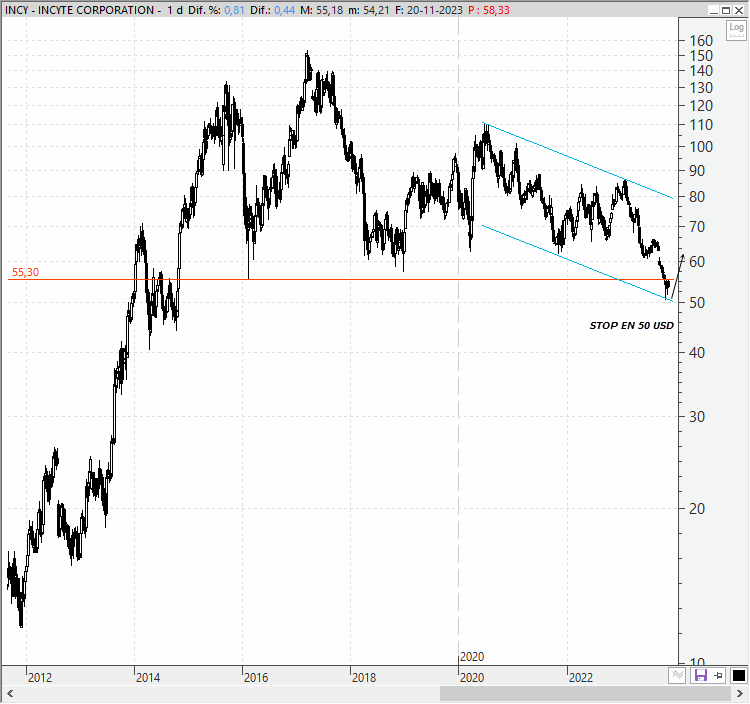Click the 130 price axis label

[x=701, y=88]
